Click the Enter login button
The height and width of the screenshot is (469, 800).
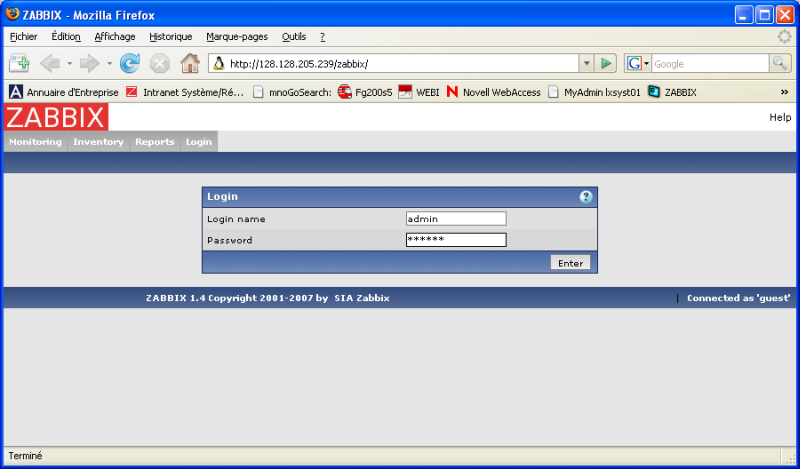(x=570, y=263)
